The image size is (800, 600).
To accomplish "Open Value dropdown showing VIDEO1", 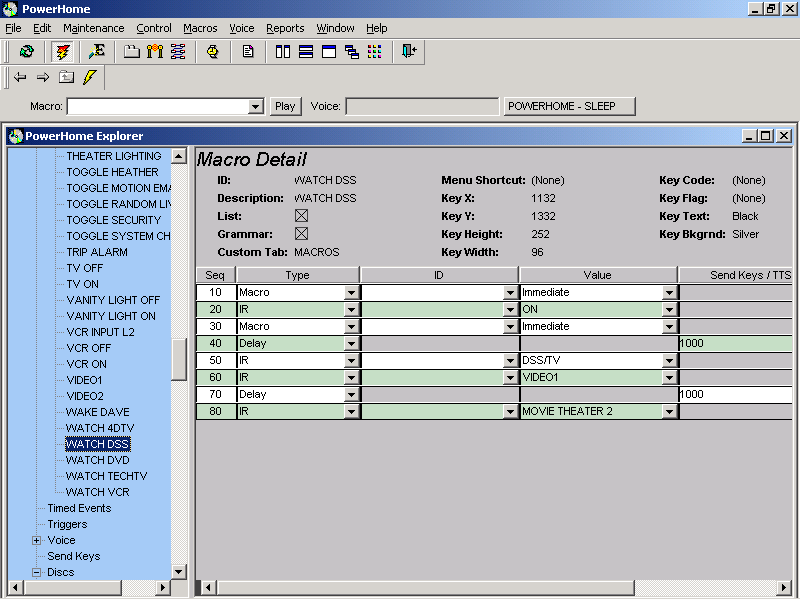I will (x=669, y=378).
